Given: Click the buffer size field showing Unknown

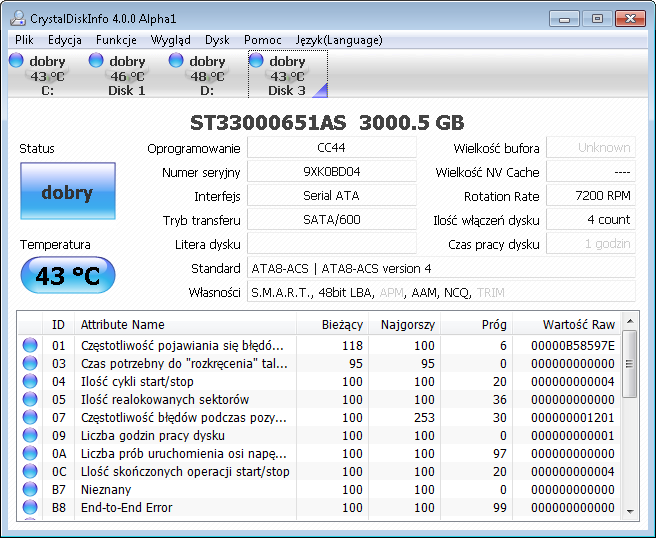Looking at the screenshot, I should tap(591, 148).
